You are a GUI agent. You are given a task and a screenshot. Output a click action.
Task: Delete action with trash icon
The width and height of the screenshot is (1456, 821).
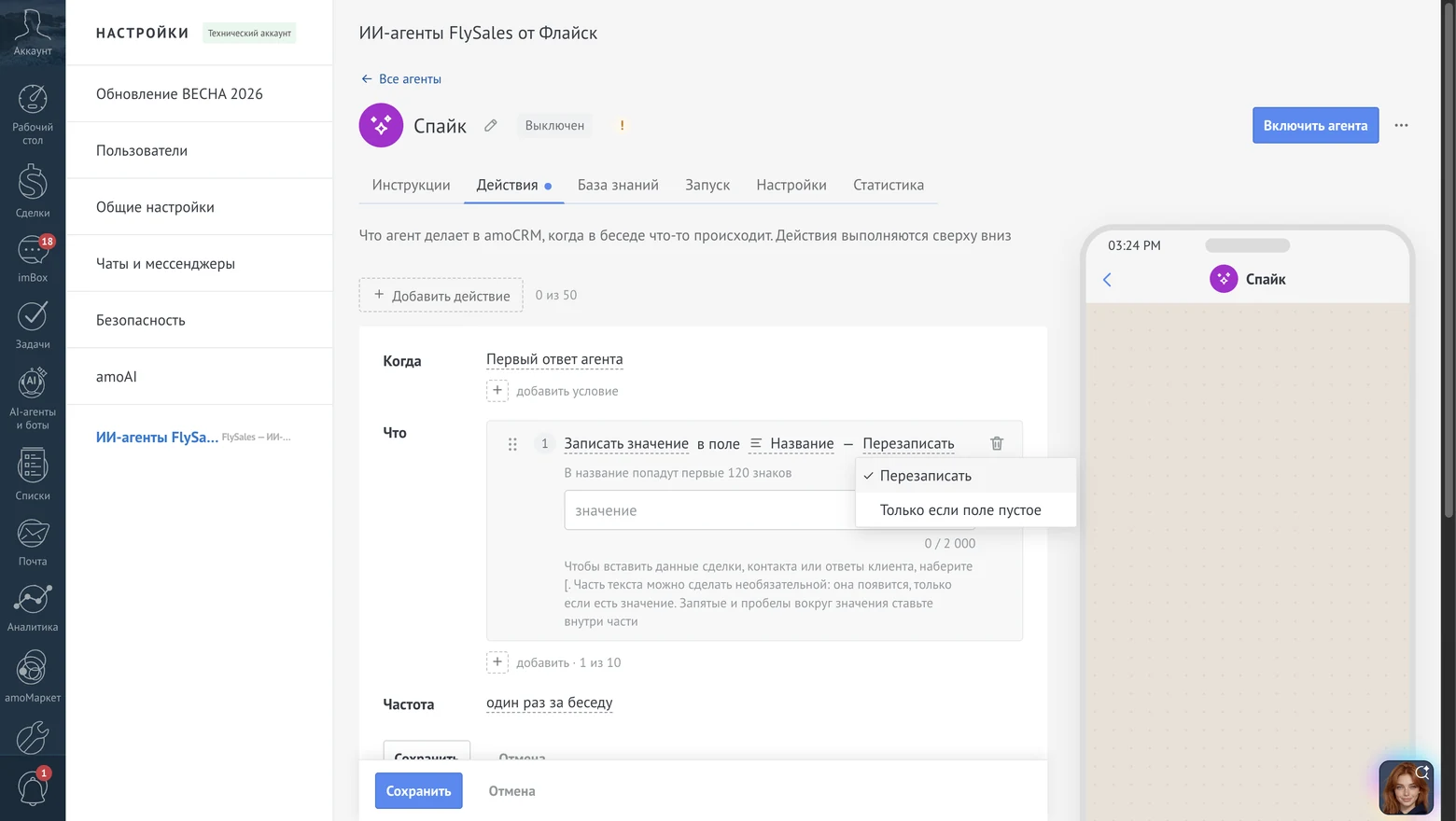[997, 443]
